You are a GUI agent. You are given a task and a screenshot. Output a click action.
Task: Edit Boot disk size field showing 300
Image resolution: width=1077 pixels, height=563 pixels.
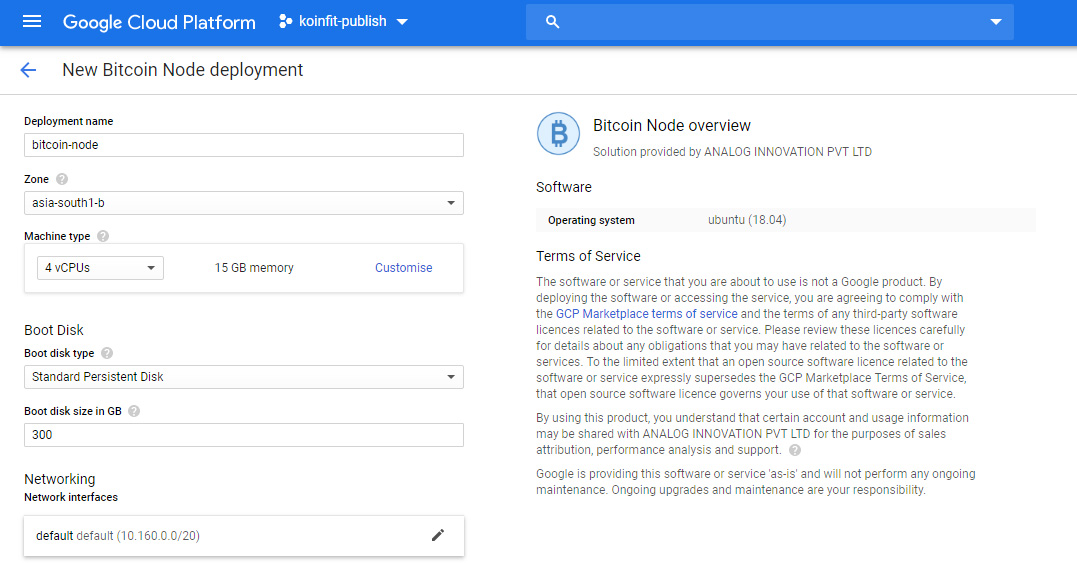[244, 435]
